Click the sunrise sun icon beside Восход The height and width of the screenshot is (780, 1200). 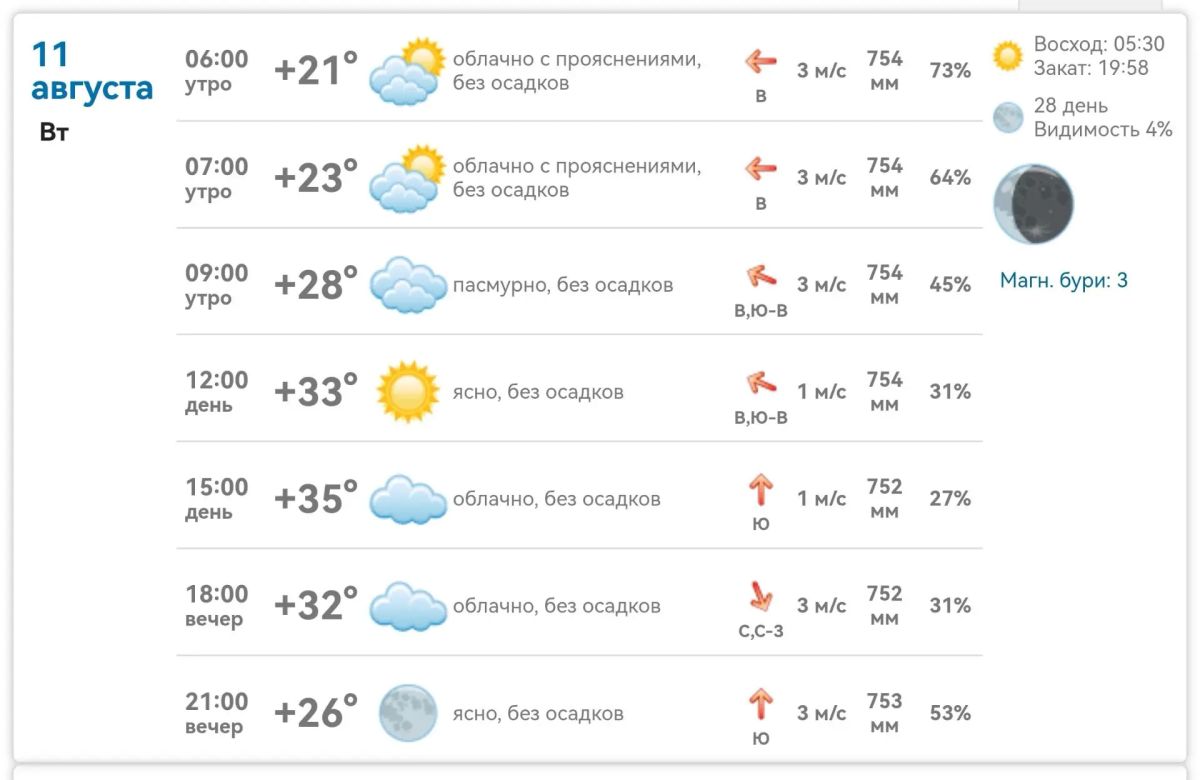[x=1009, y=56]
